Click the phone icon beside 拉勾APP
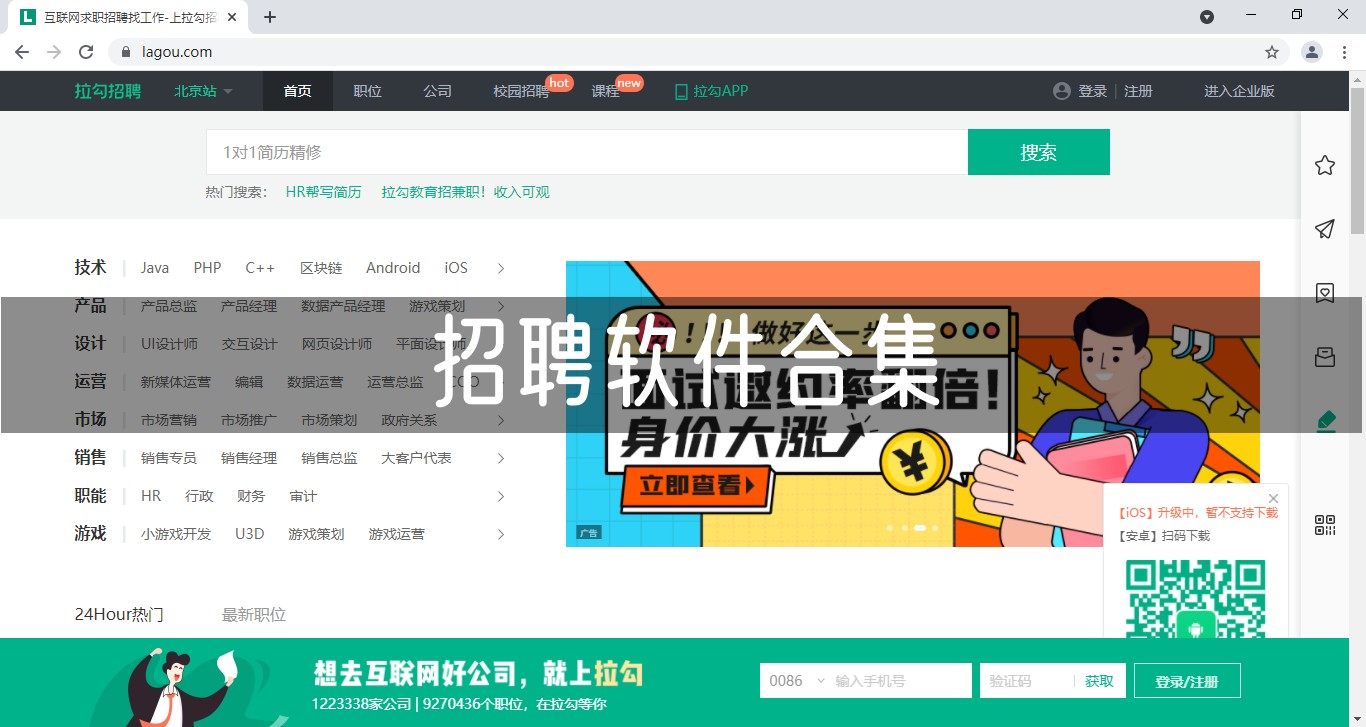The image size is (1366, 727). (681, 91)
